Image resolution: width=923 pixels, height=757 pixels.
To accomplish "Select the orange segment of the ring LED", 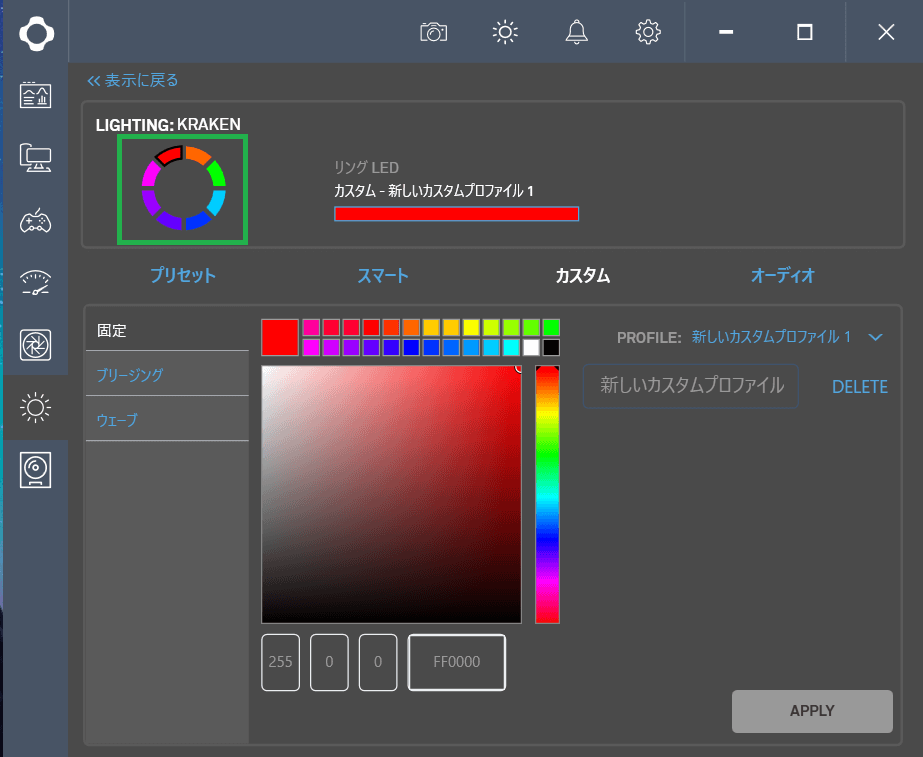I will pyautogui.click(x=198, y=154).
